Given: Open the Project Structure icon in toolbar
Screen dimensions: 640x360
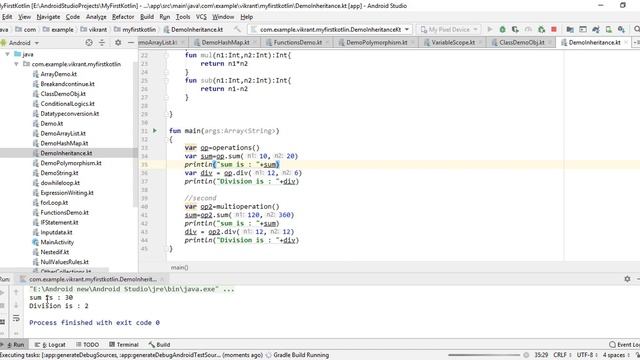Looking at the screenshot, I should [x=570, y=29].
